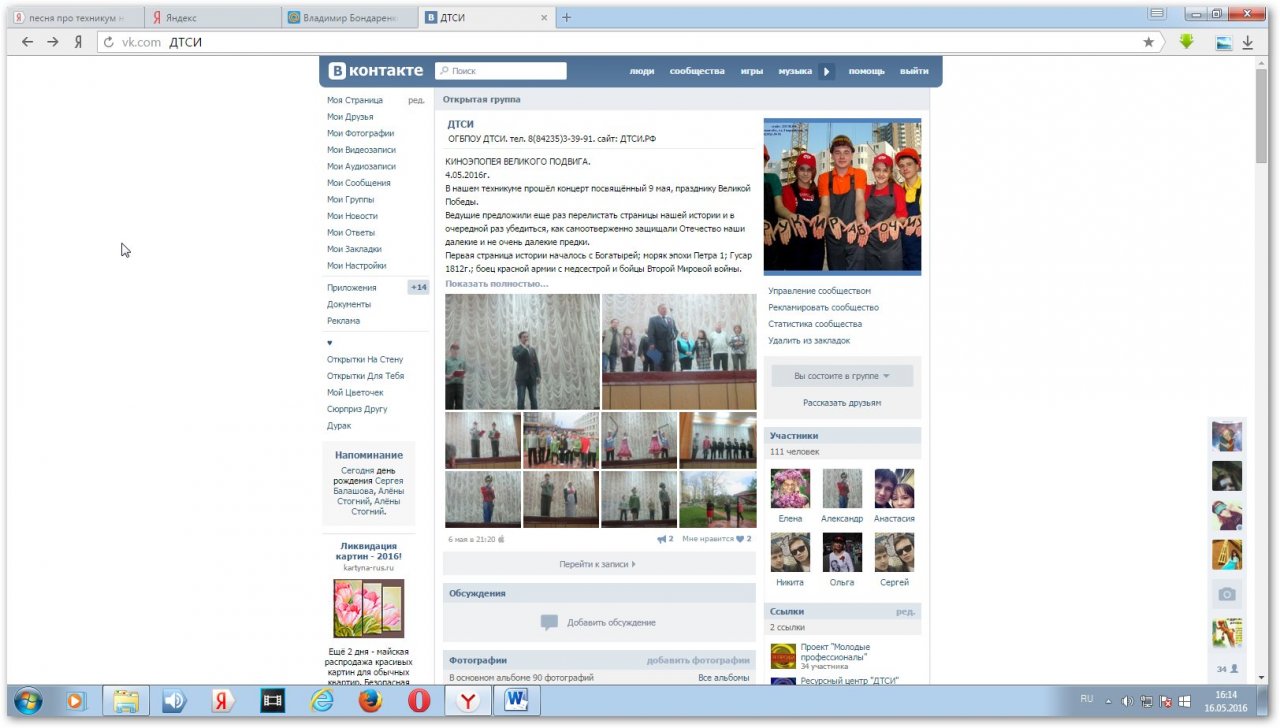Click the RU language indicator in tray
Viewport: 1280px width, 728px height.
click(x=1087, y=699)
